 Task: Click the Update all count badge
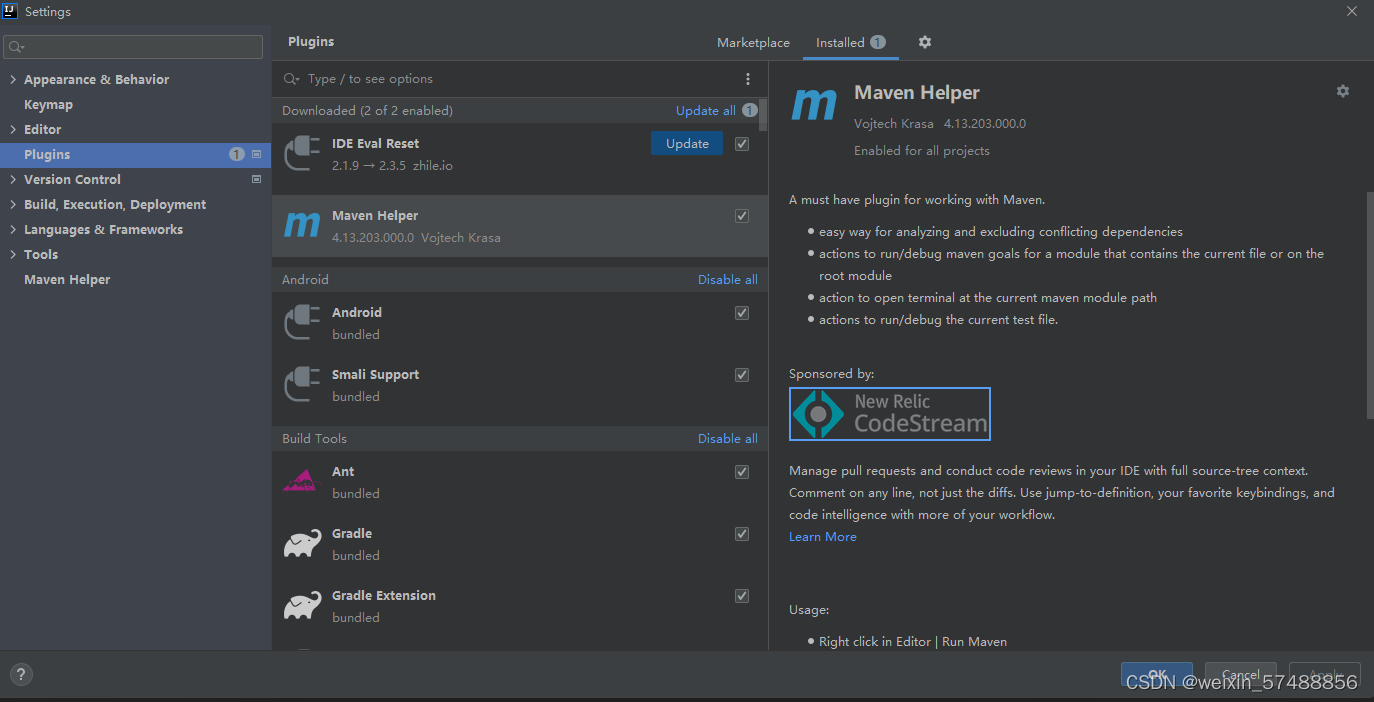[749, 111]
